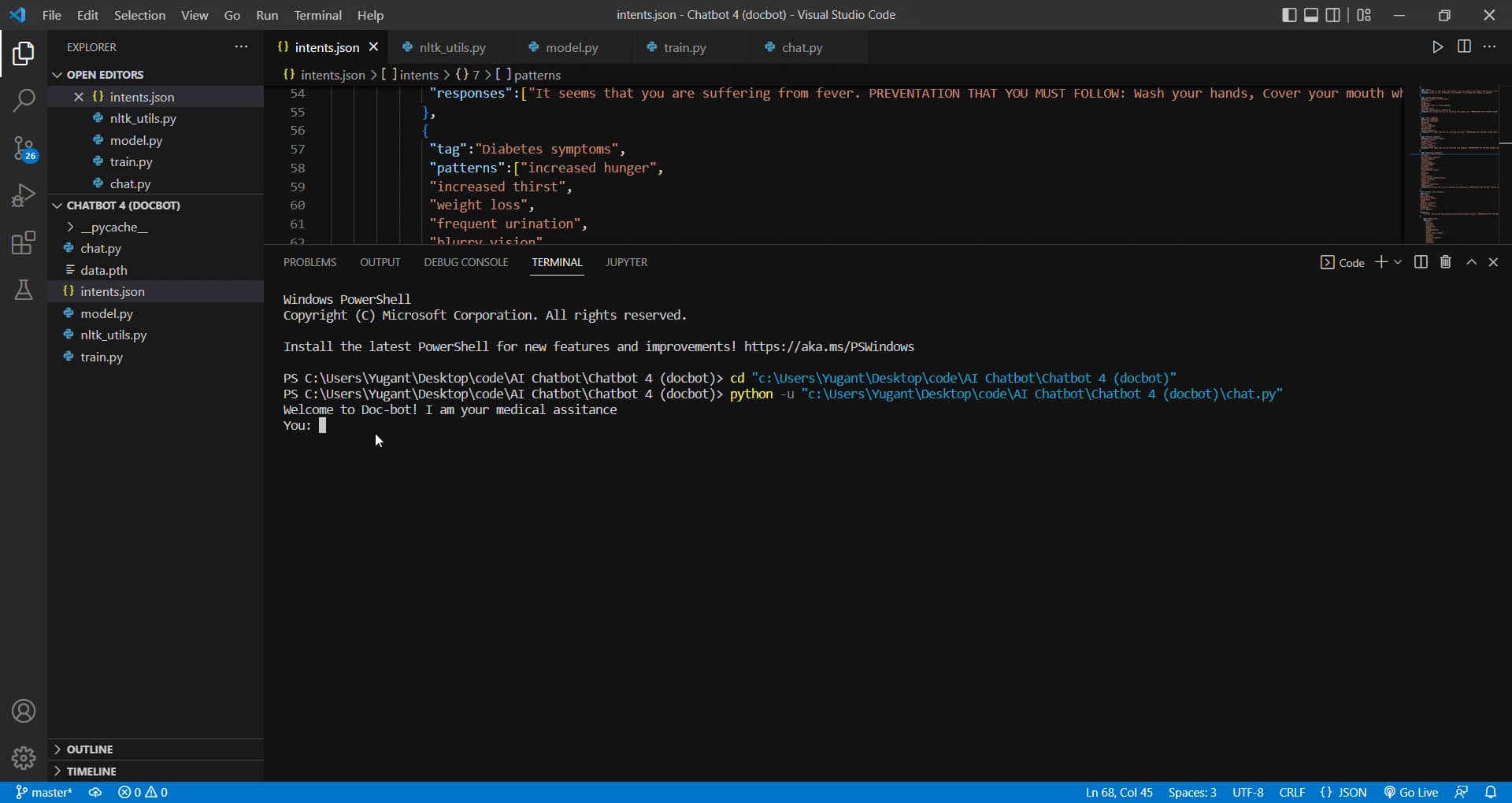The width and height of the screenshot is (1512, 803).
Task: Toggle the primary side bar layout button
Action: click(1289, 15)
